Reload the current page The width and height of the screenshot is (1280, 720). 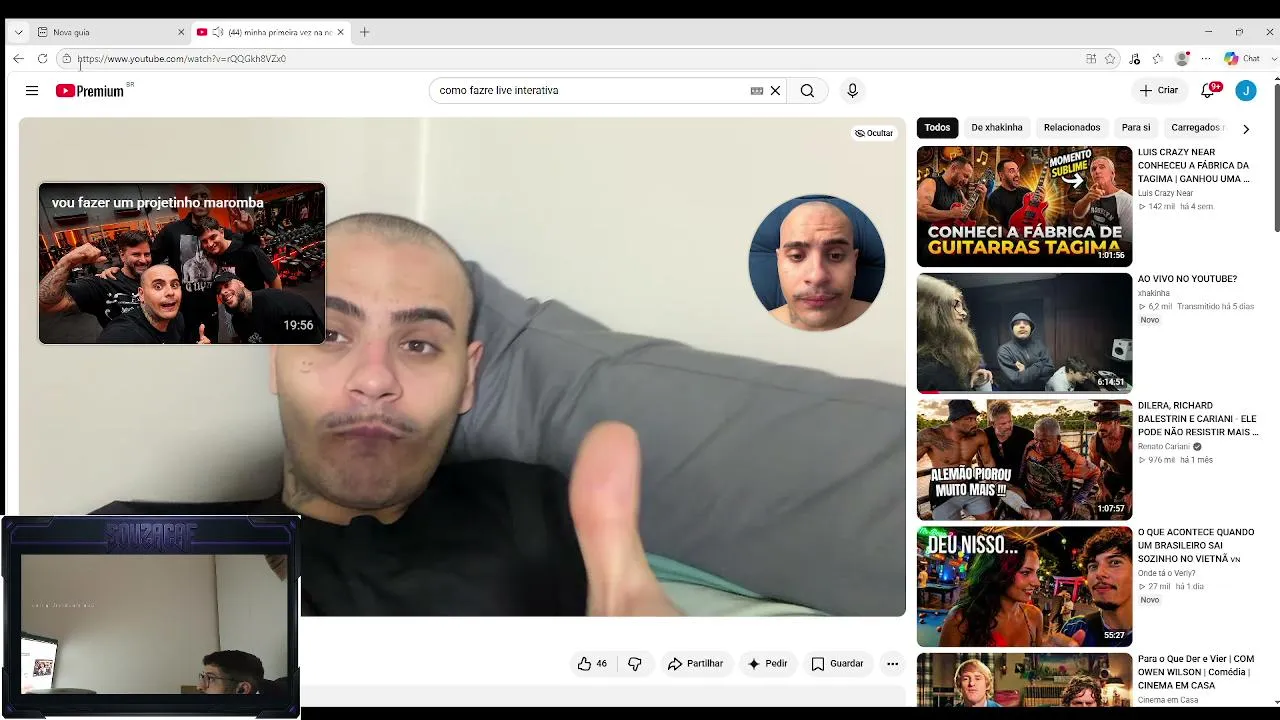tap(42, 59)
